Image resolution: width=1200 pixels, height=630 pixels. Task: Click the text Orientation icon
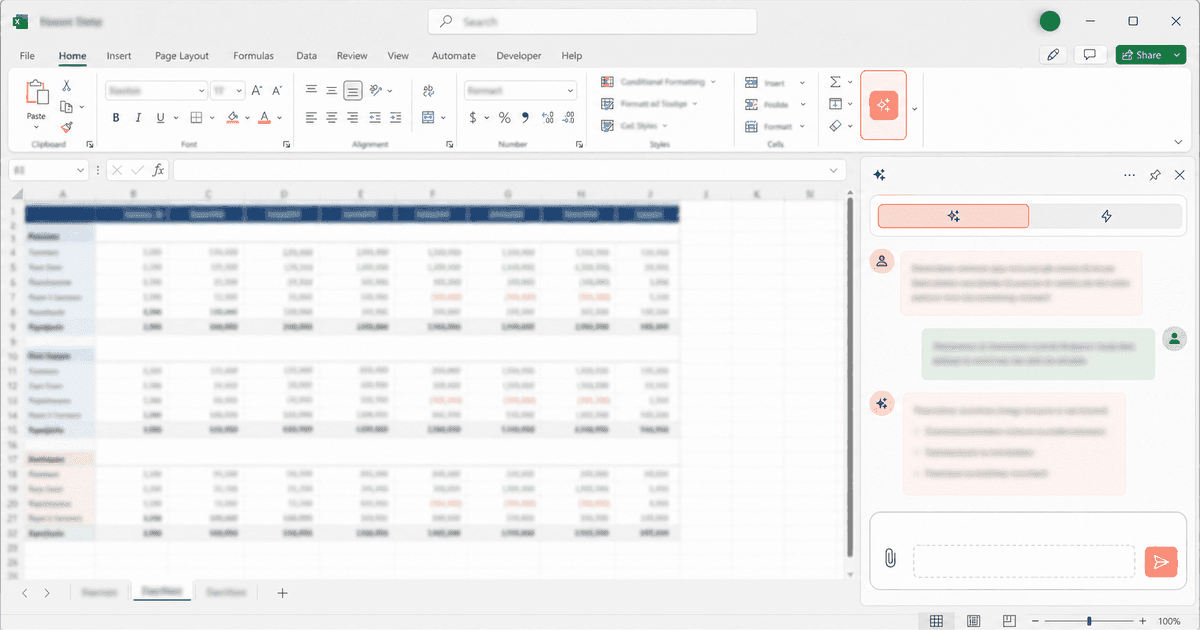376,90
